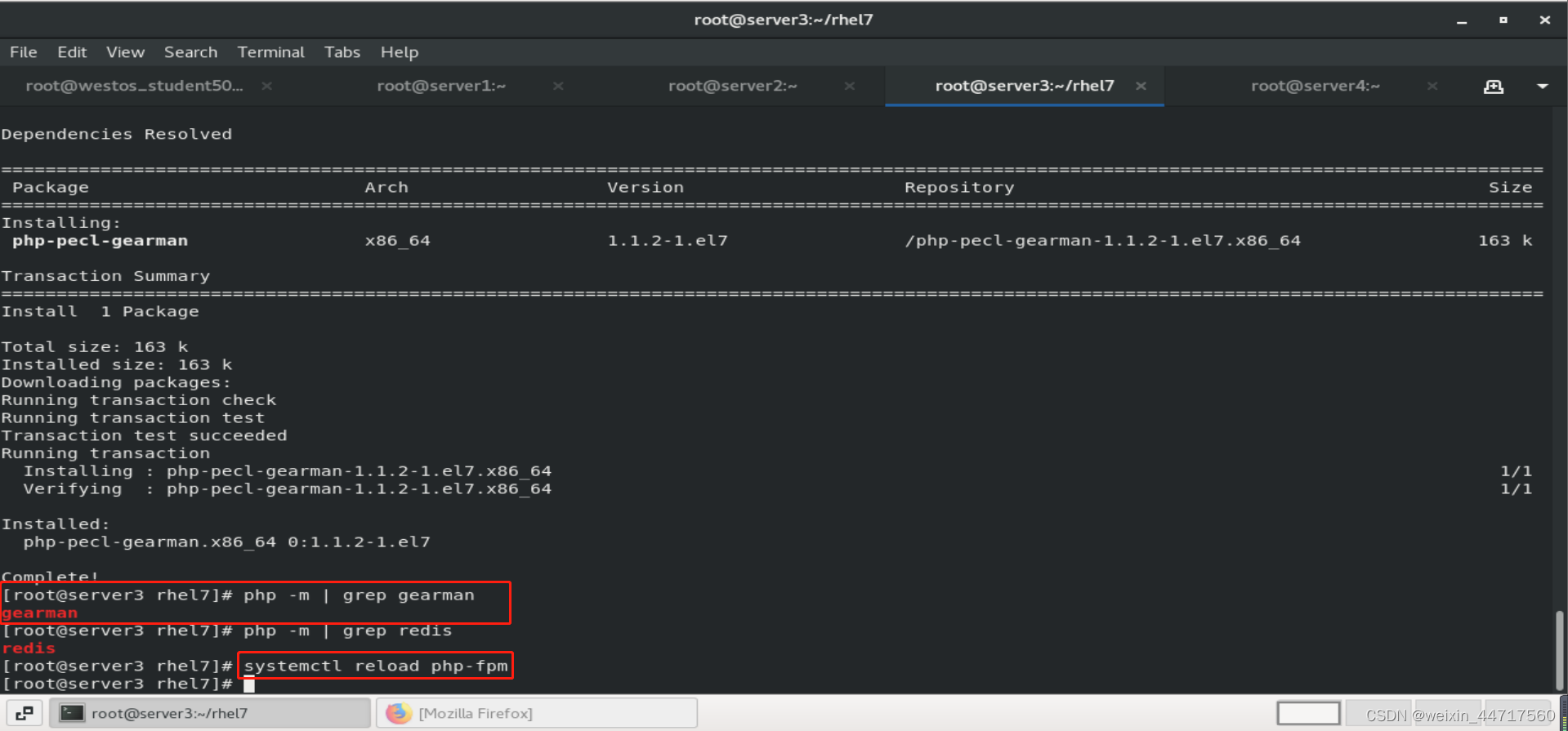The width and height of the screenshot is (1568, 731).
Task: Switch to root@server2 tab
Action: pos(732,86)
